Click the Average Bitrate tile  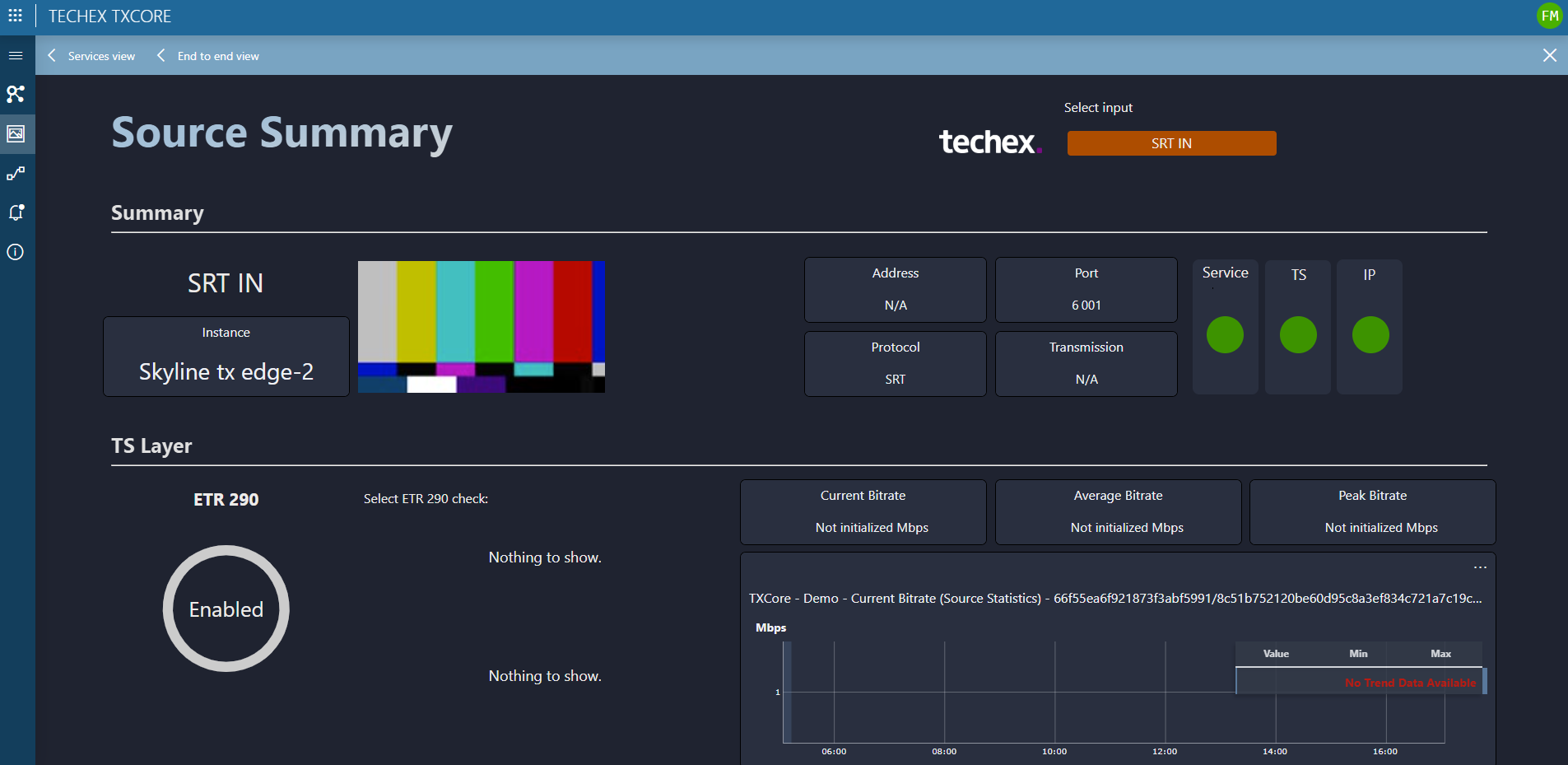pos(1119,512)
